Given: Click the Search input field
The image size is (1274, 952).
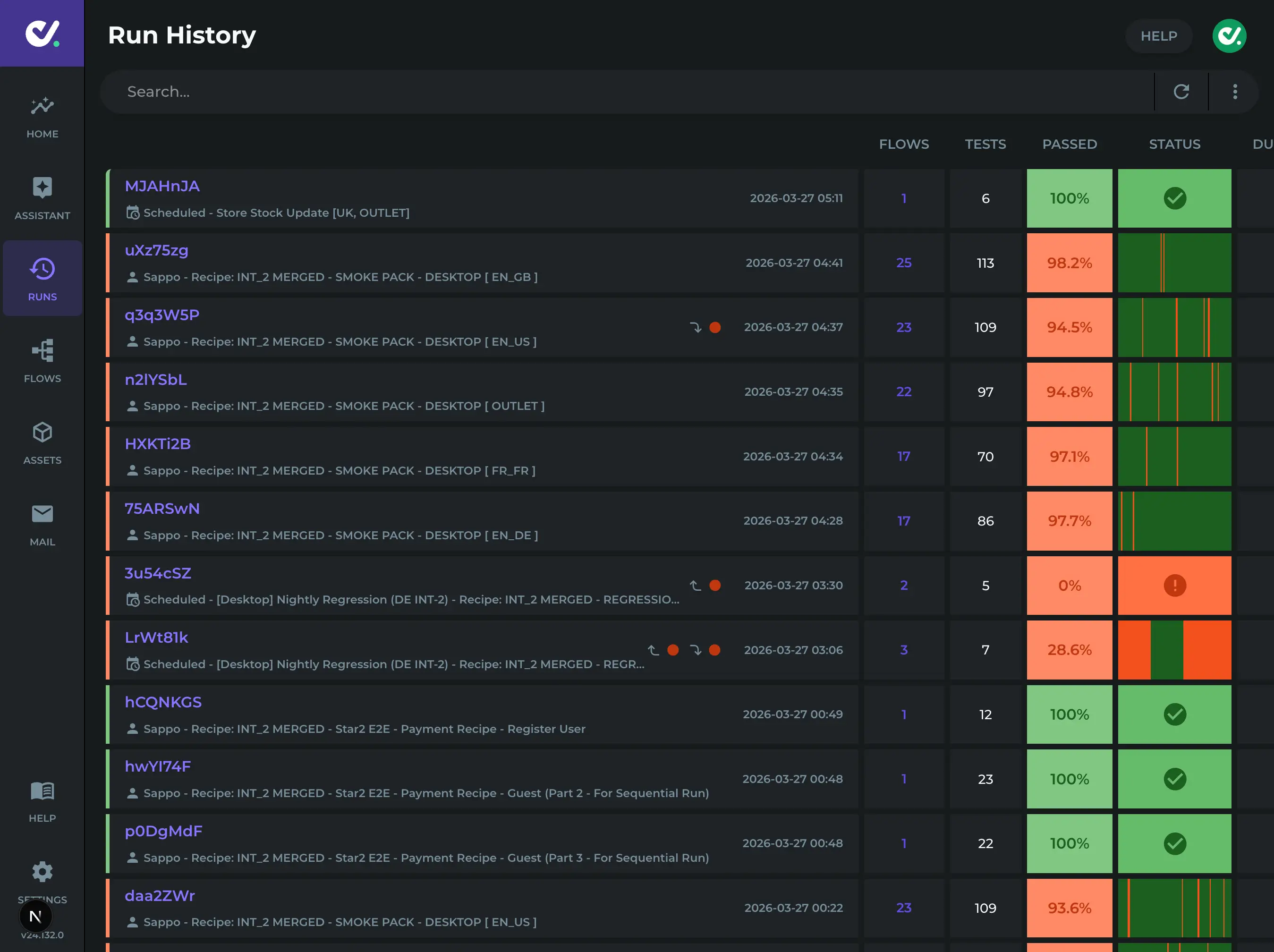Looking at the screenshot, I should click(x=403, y=91).
